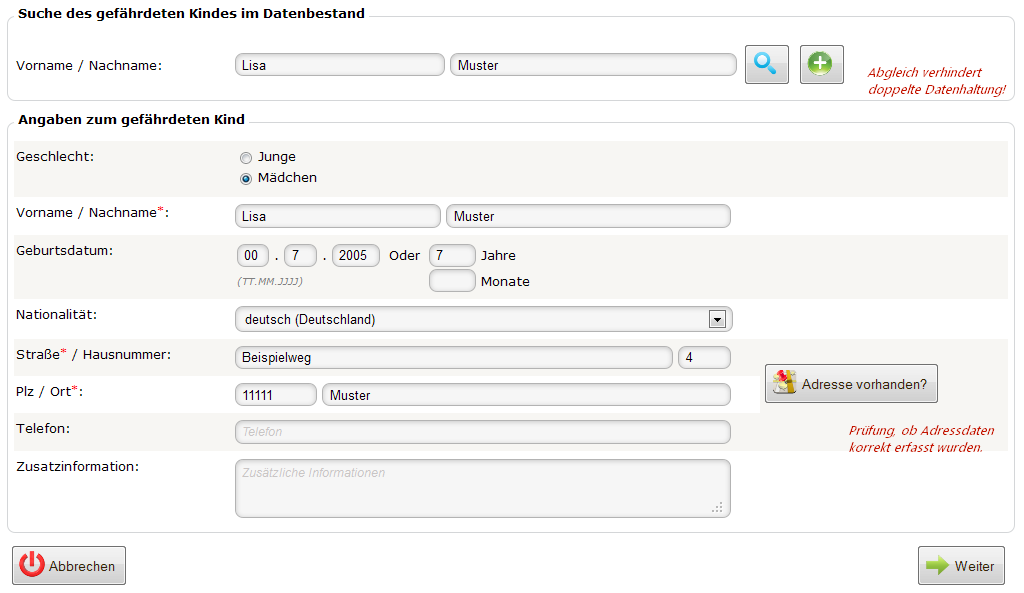This screenshot has height=593, width=1024.
Task: Click the map pin icon on Adresse vorhanden
Action: pos(784,383)
